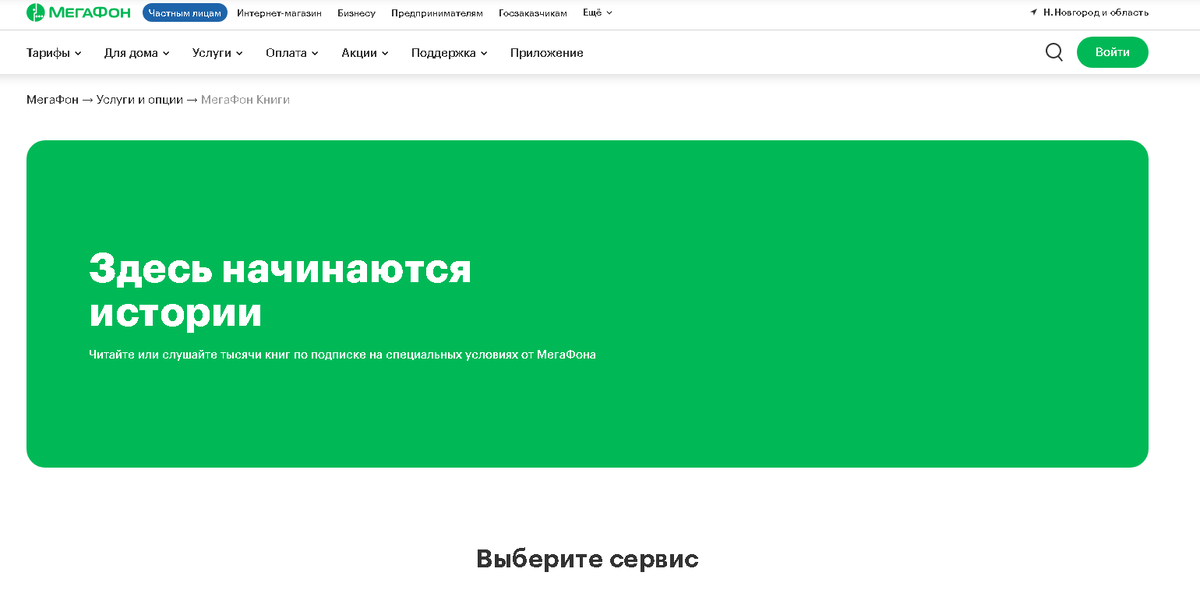Click the МегаФон Книги breadcrumb text
1200x597 pixels.
tap(245, 100)
